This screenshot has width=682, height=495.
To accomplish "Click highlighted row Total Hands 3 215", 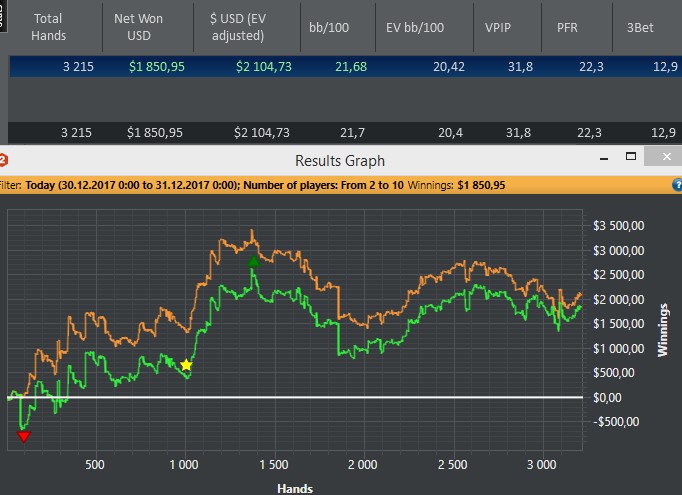I will (x=78, y=67).
